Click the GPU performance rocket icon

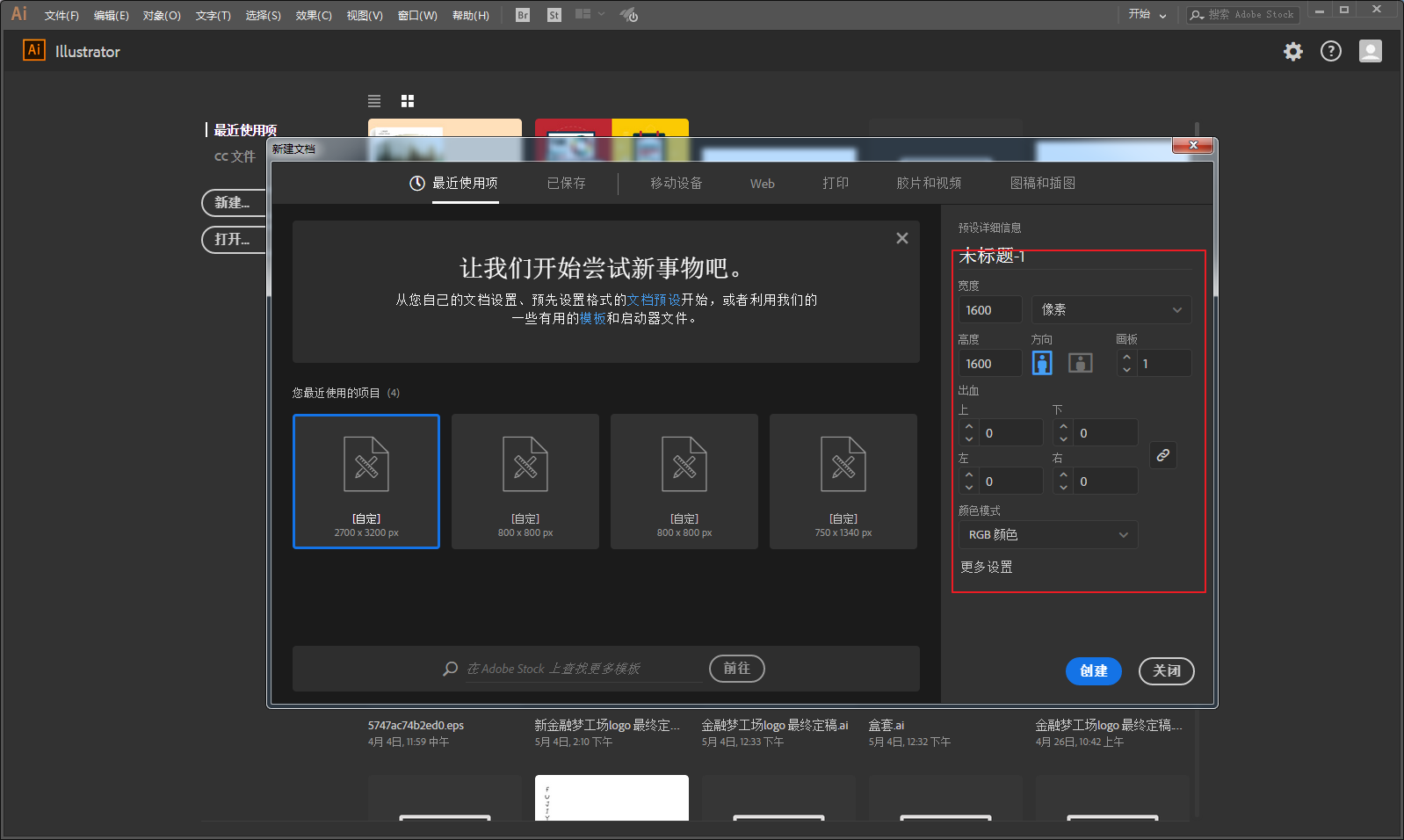628,15
